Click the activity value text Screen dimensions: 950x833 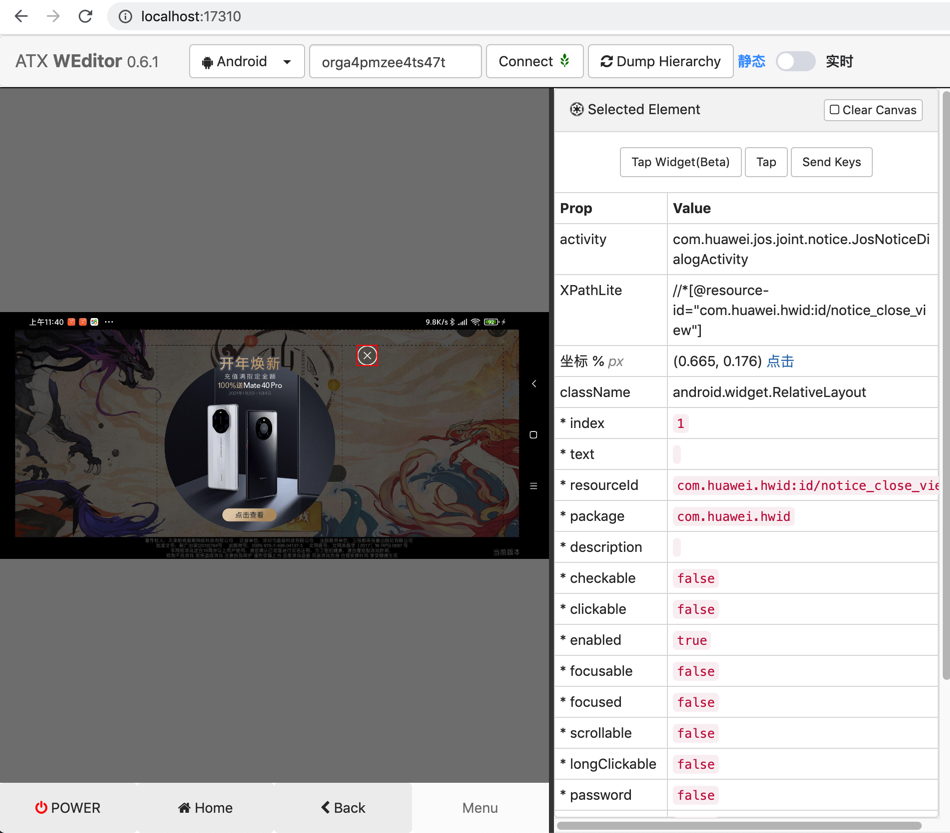tap(801, 249)
